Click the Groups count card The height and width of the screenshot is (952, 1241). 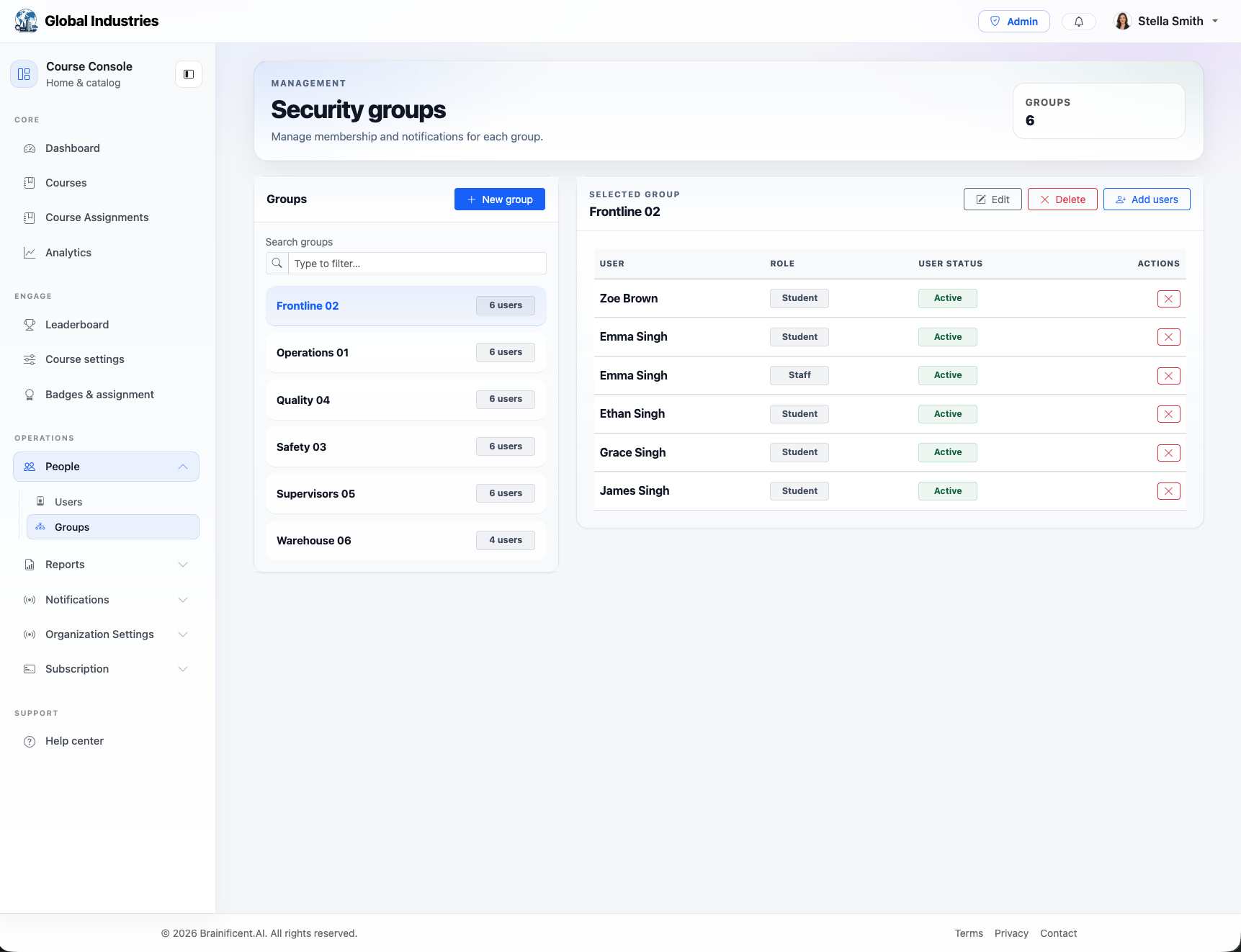(x=1098, y=111)
